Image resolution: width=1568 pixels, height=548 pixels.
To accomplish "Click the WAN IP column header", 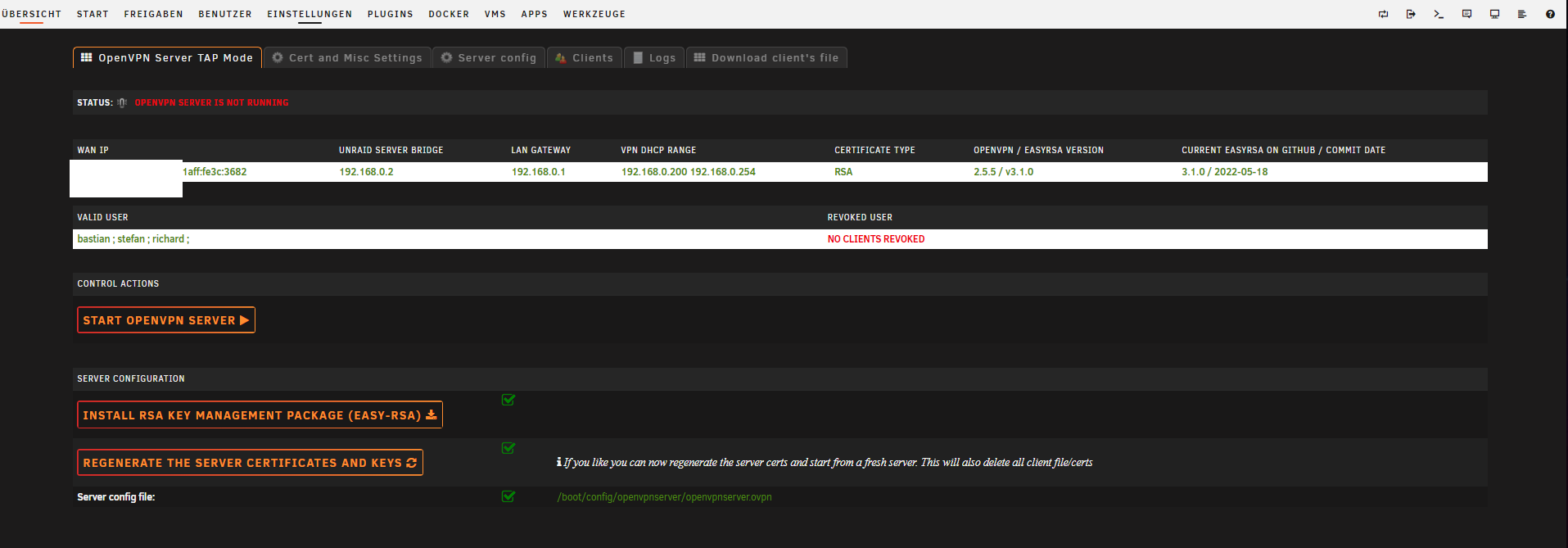I will point(93,150).
